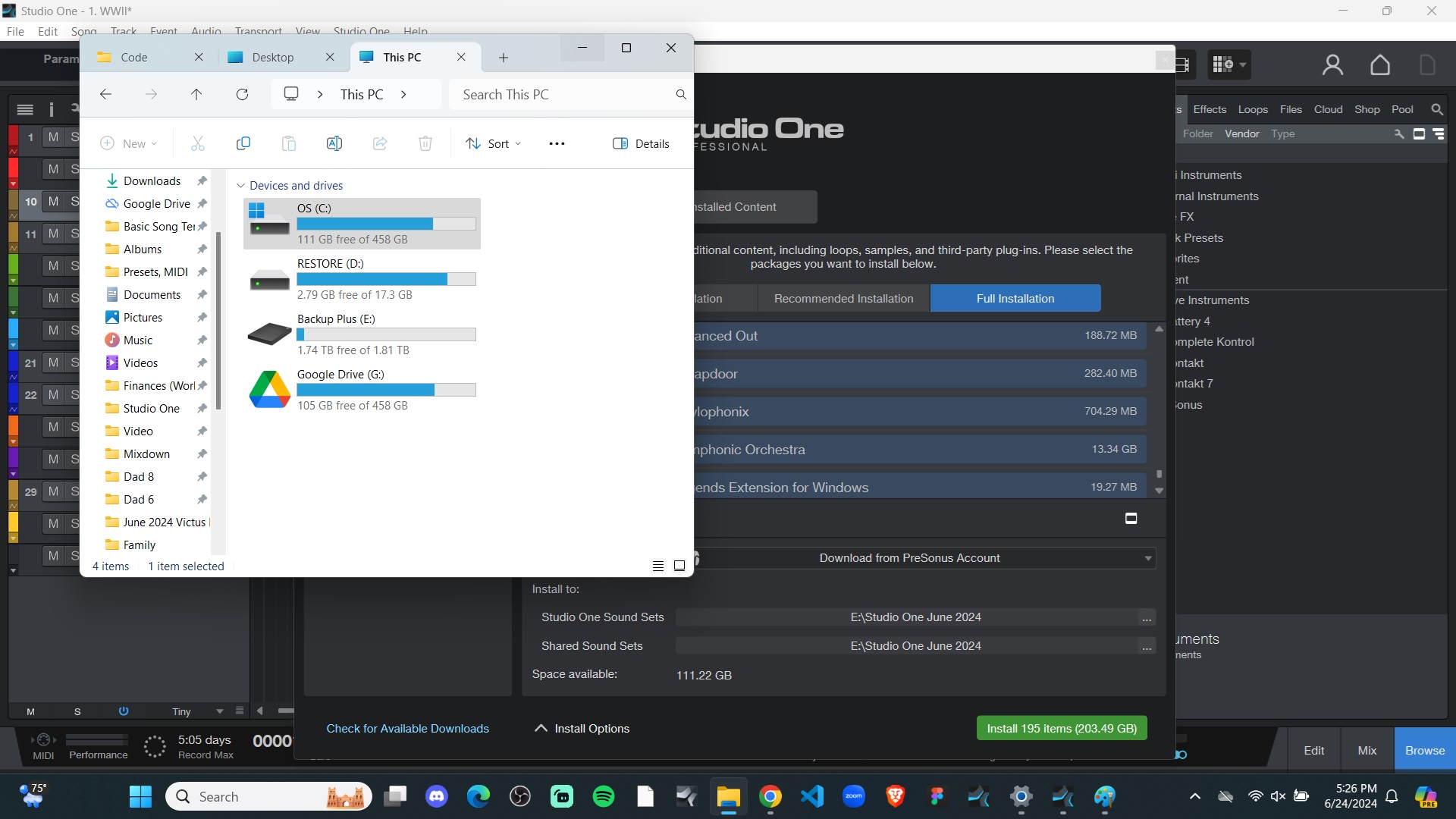Open the Browse view button
The width and height of the screenshot is (1456, 819).
[x=1425, y=750]
